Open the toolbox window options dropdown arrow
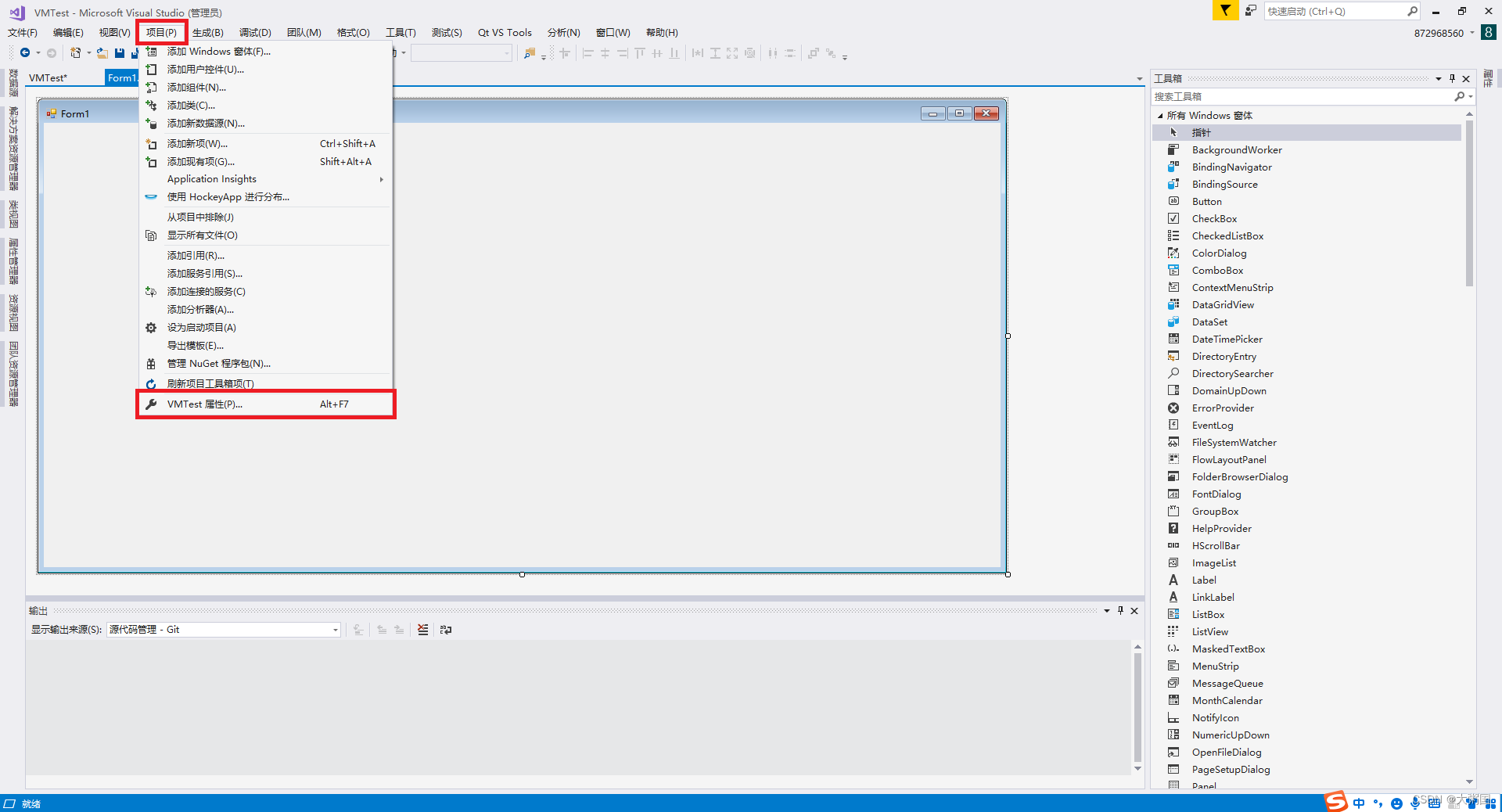The width and height of the screenshot is (1502, 812). 1438,78
